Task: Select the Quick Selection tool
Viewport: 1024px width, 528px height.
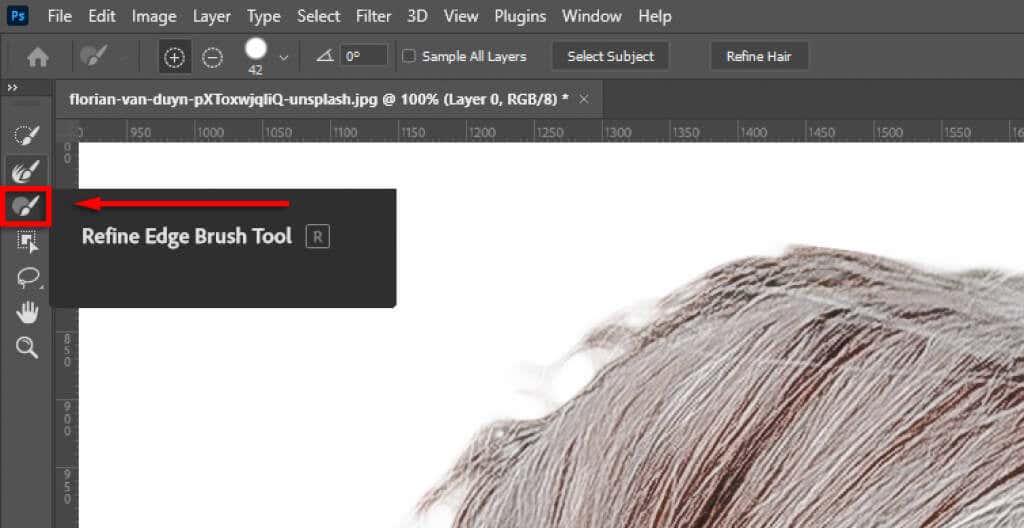Action: click(x=27, y=135)
